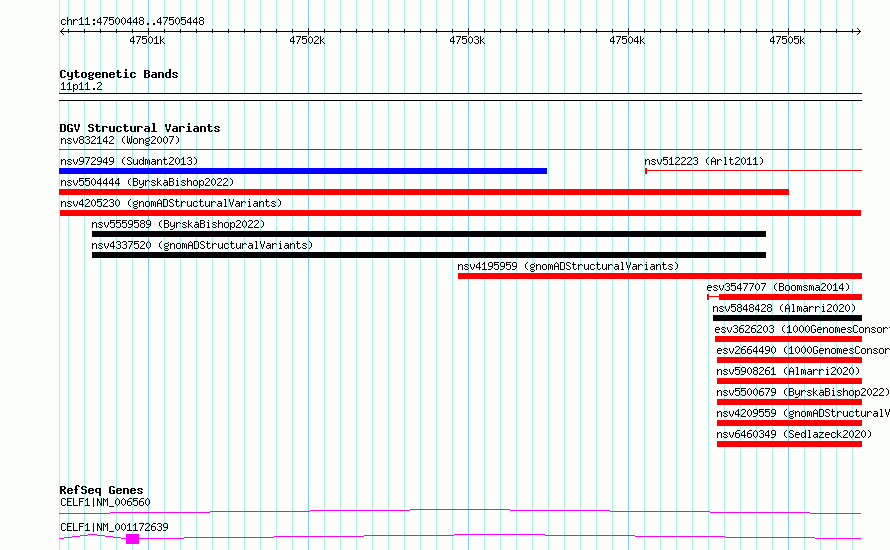The image size is (890, 550).
Task: Click the red nsv5500679 variant bar
Action: (x=789, y=402)
